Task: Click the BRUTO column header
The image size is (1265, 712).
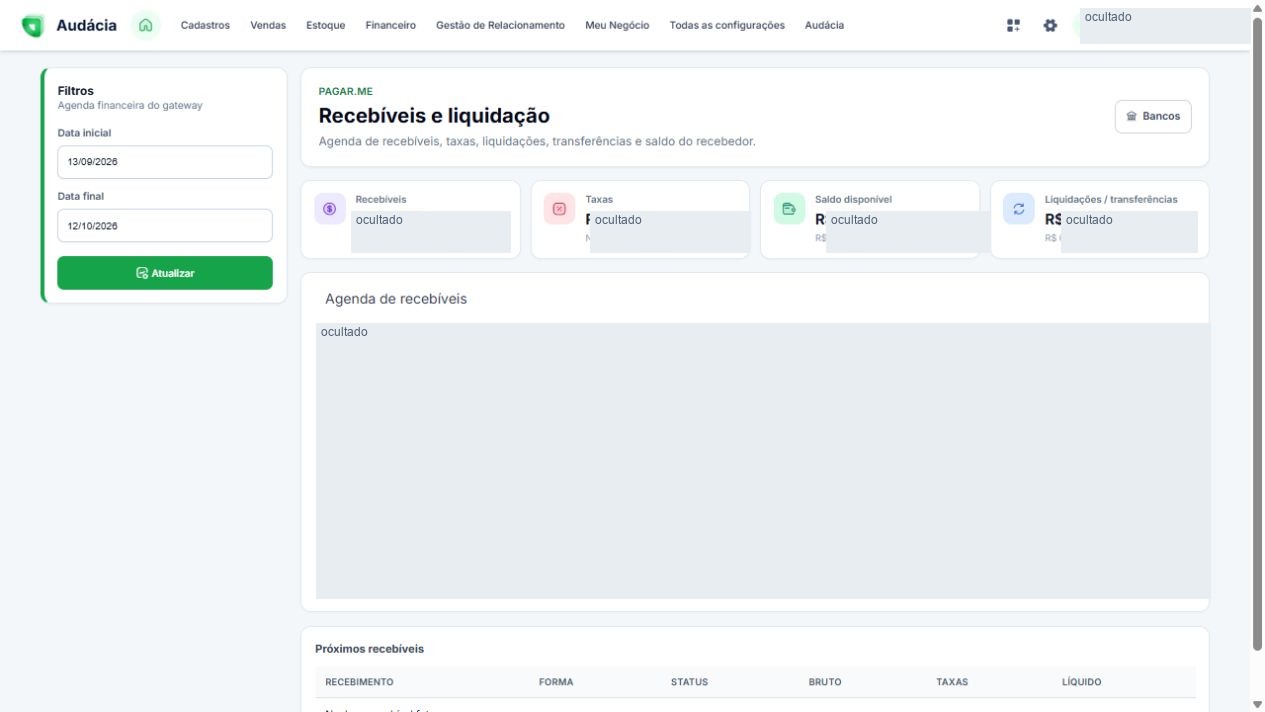Action: 825,682
